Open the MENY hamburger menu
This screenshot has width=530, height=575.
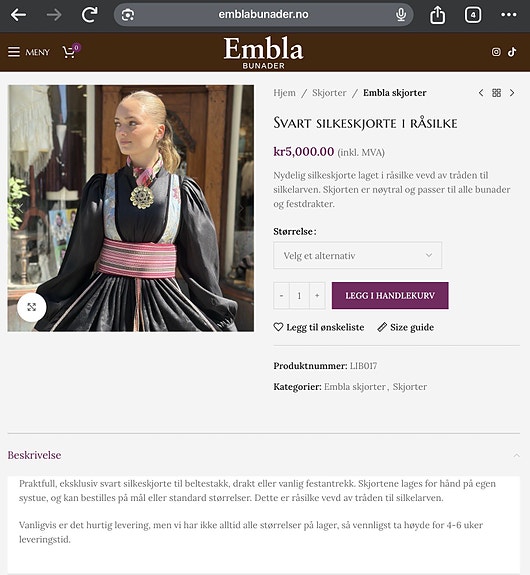(x=29, y=52)
